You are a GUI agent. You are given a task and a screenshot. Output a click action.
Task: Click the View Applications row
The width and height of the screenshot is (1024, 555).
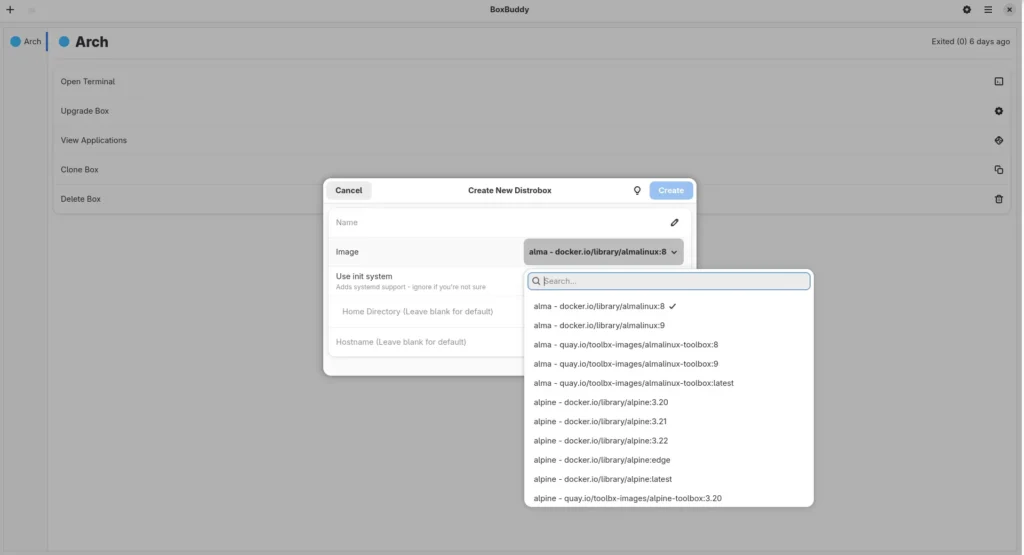pos(532,140)
